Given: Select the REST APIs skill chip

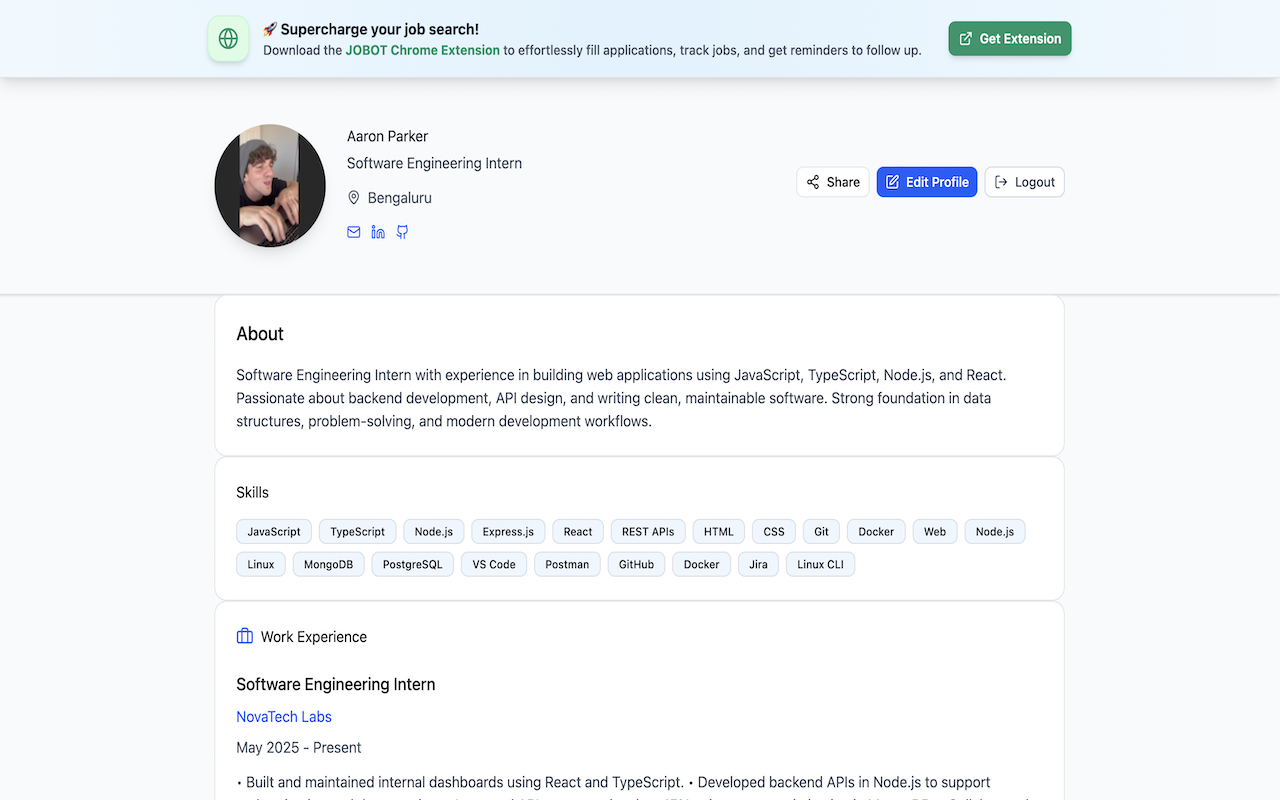Looking at the screenshot, I should point(647,531).
